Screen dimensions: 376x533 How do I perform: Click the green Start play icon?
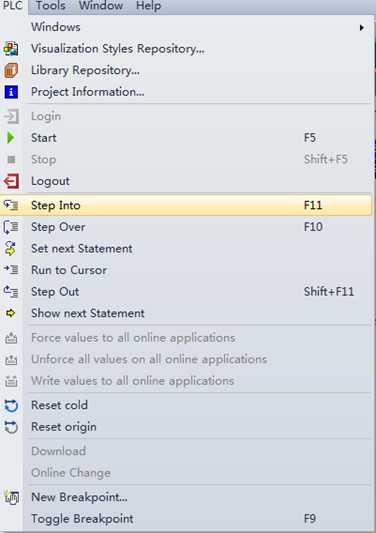click(x=11, y=138)
